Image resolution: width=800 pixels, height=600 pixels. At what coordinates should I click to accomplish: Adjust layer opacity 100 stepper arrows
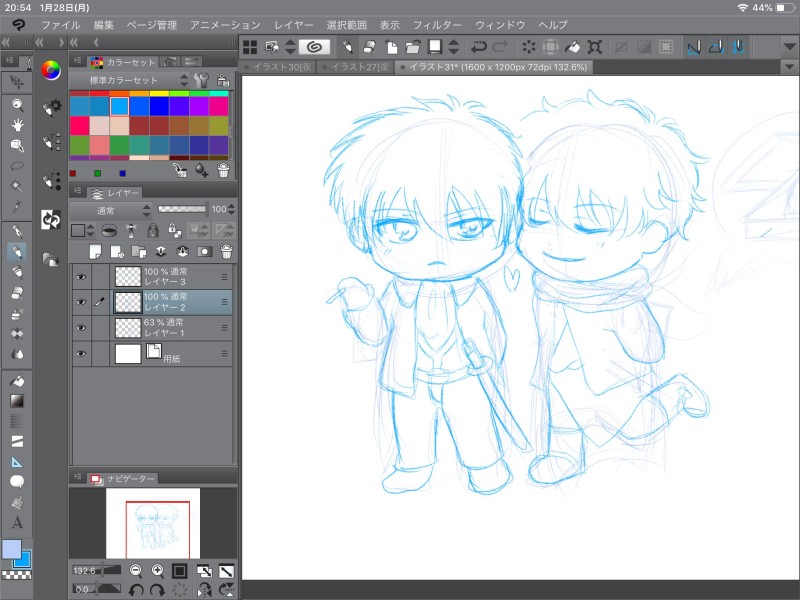coord(232,209)
